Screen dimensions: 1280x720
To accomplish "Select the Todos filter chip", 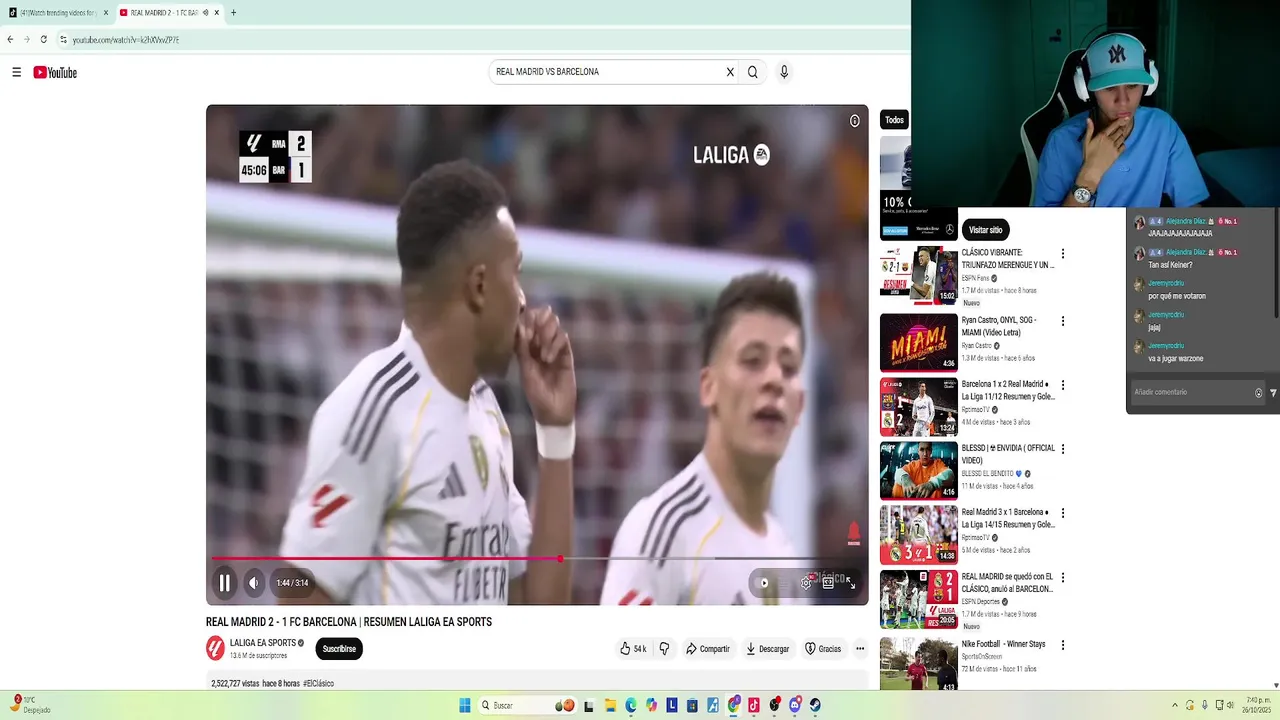I will (894, 120).
